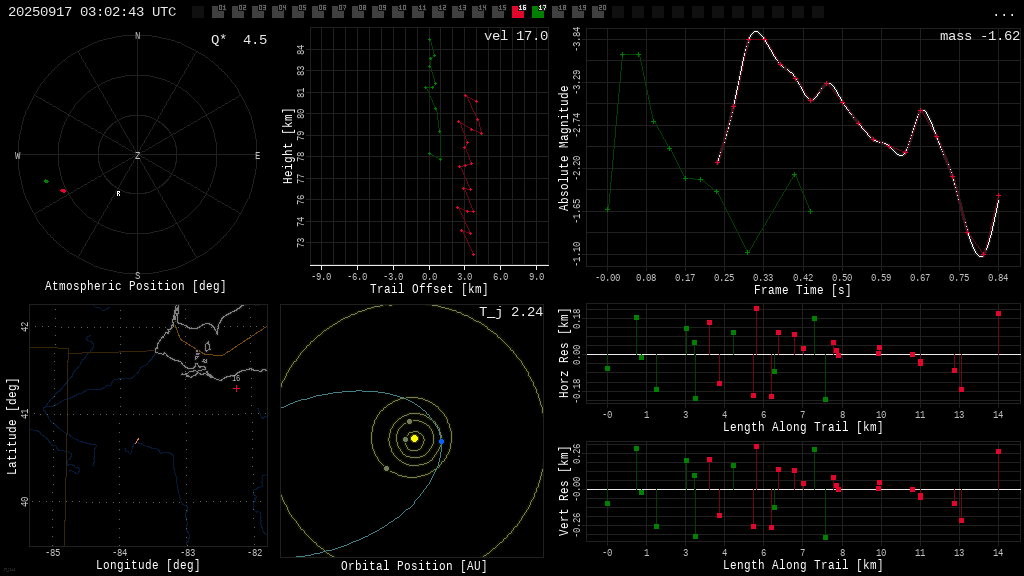The height and width of the screenshot is (576, 1024).
Task: Click the lowest green light-curve point
Action: coord(748,252)
